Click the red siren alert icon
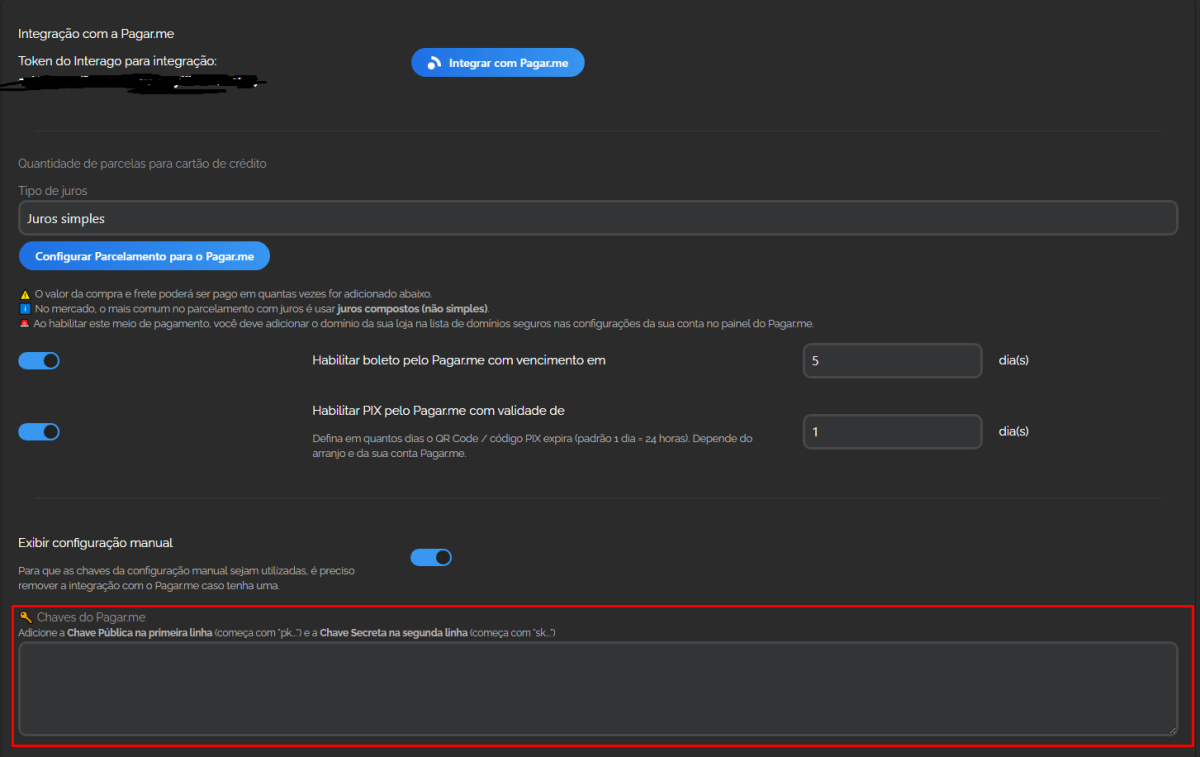 [25, 324]
